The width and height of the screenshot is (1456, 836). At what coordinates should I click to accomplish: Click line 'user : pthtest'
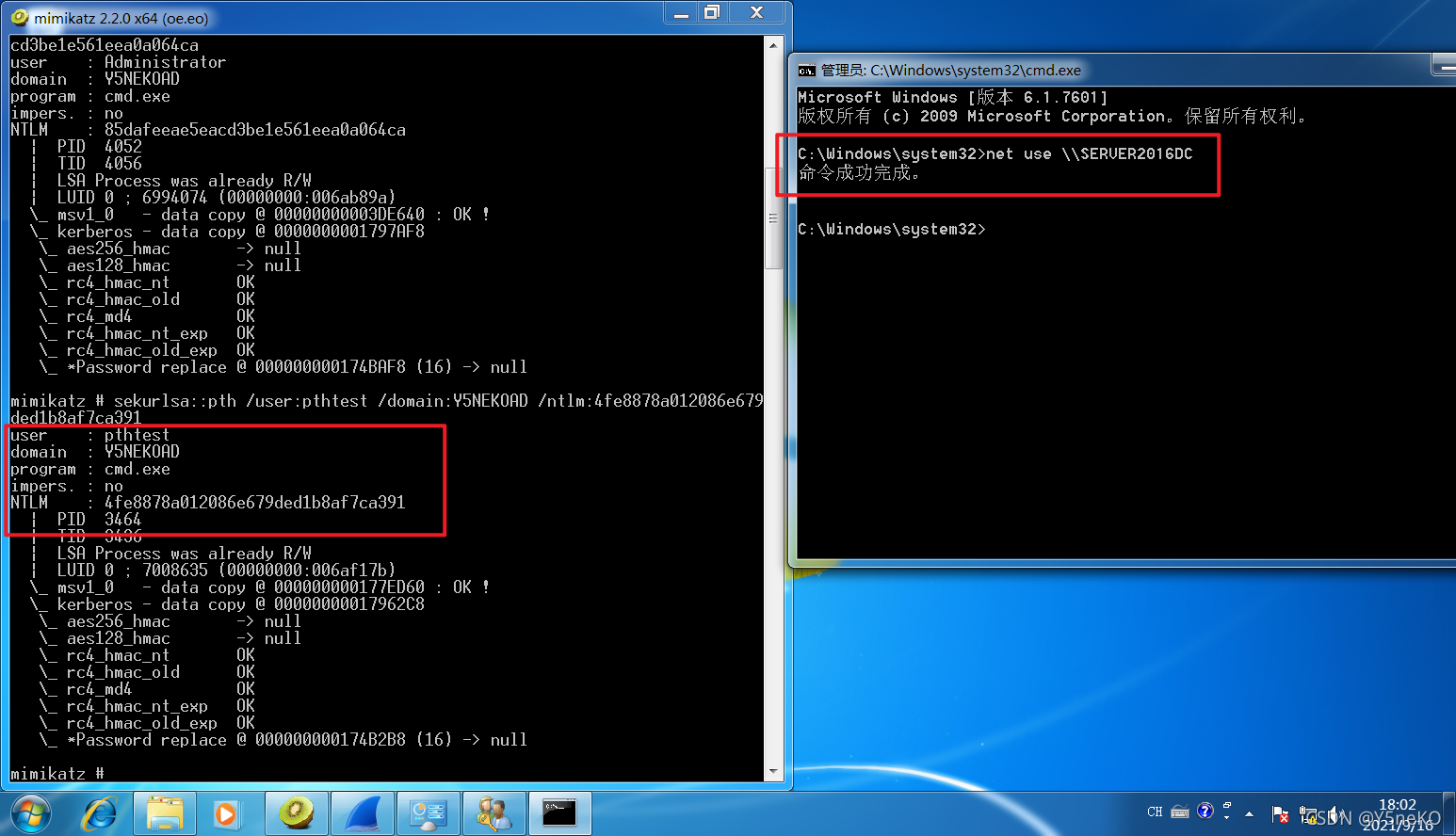[x=89, y=435]
